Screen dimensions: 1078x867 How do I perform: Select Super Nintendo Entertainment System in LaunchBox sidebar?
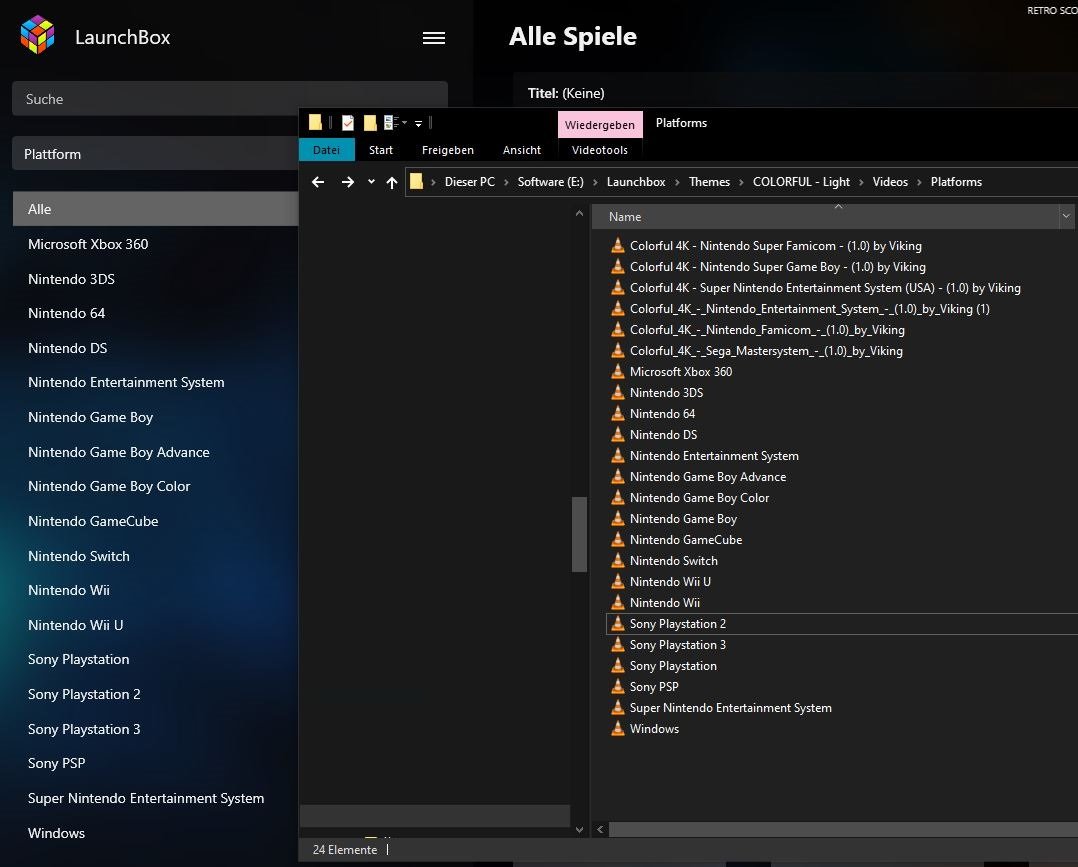tap(146, 798)
